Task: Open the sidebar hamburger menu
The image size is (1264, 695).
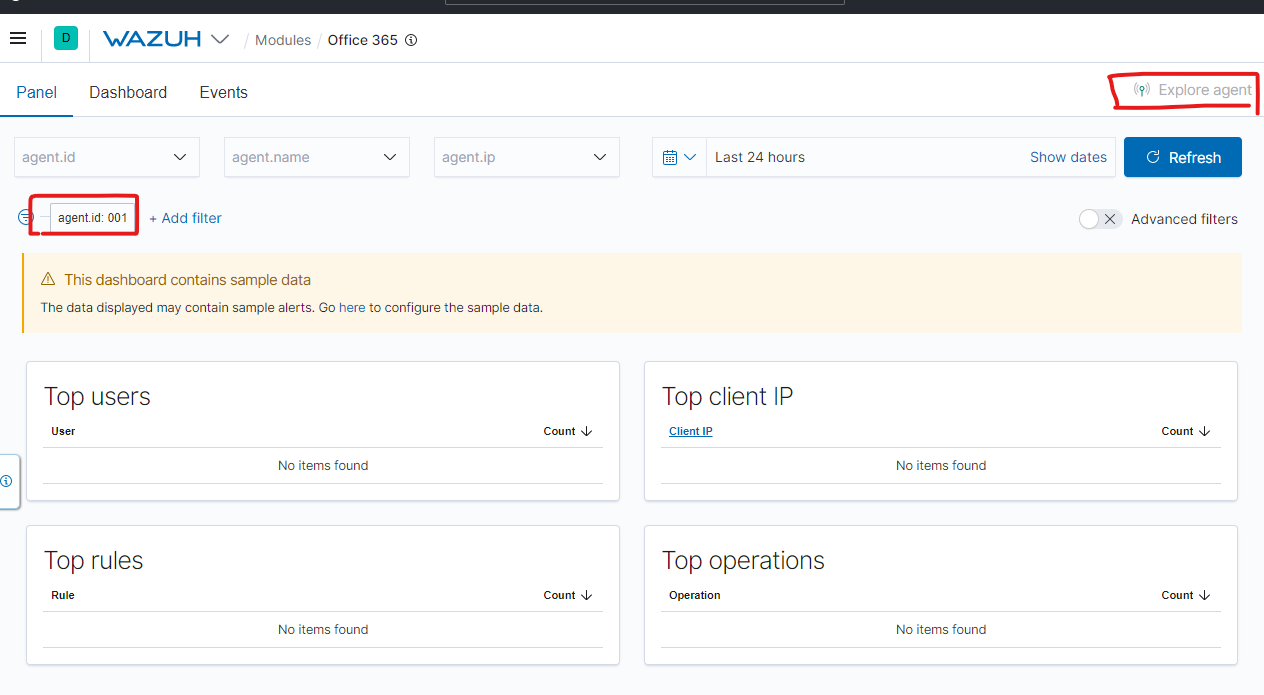Action: tap(18, 38)
